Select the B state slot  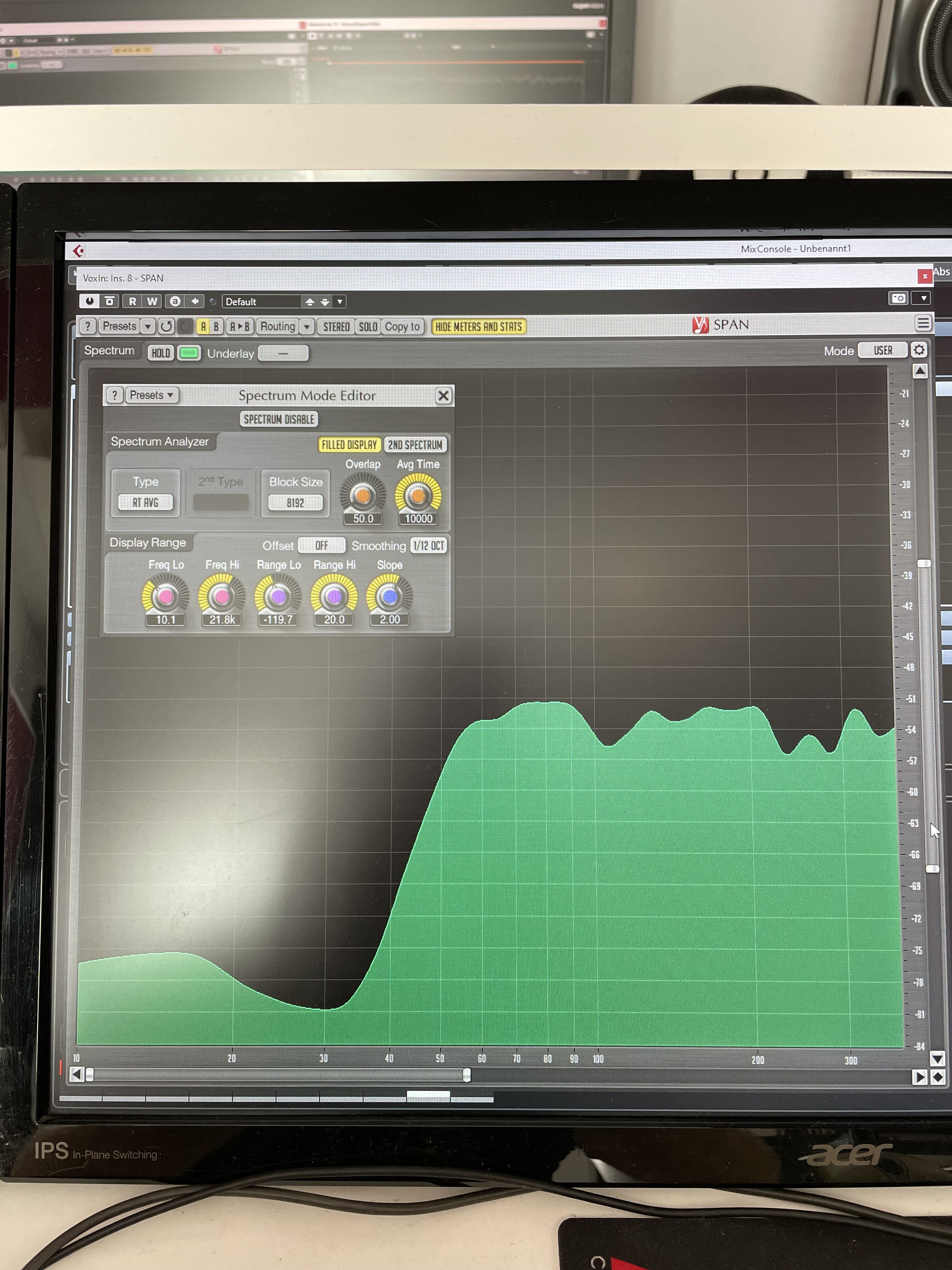pyautogui.click(x=216, y=327)
